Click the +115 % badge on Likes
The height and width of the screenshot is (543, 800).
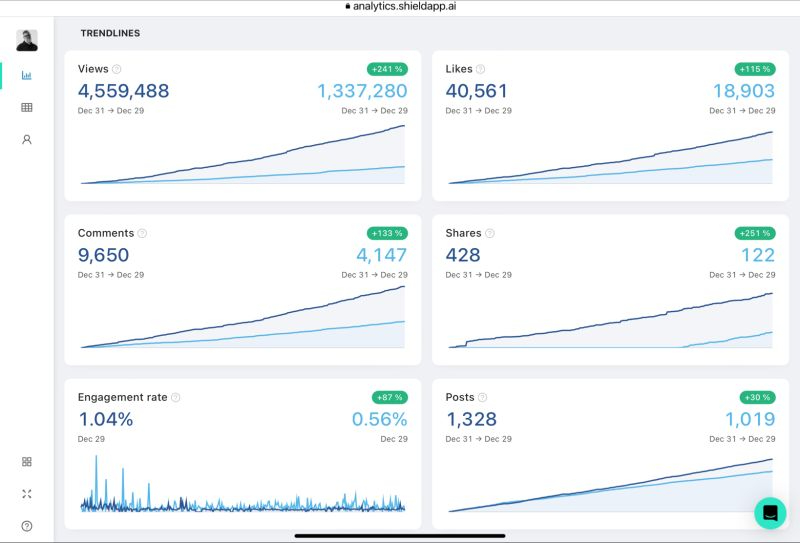click(x=755, y=69)
